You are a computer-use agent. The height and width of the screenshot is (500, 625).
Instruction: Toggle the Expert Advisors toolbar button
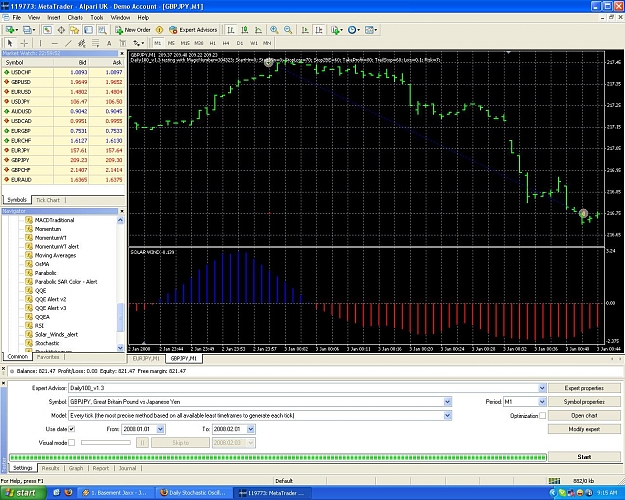[x=193, y=30]
